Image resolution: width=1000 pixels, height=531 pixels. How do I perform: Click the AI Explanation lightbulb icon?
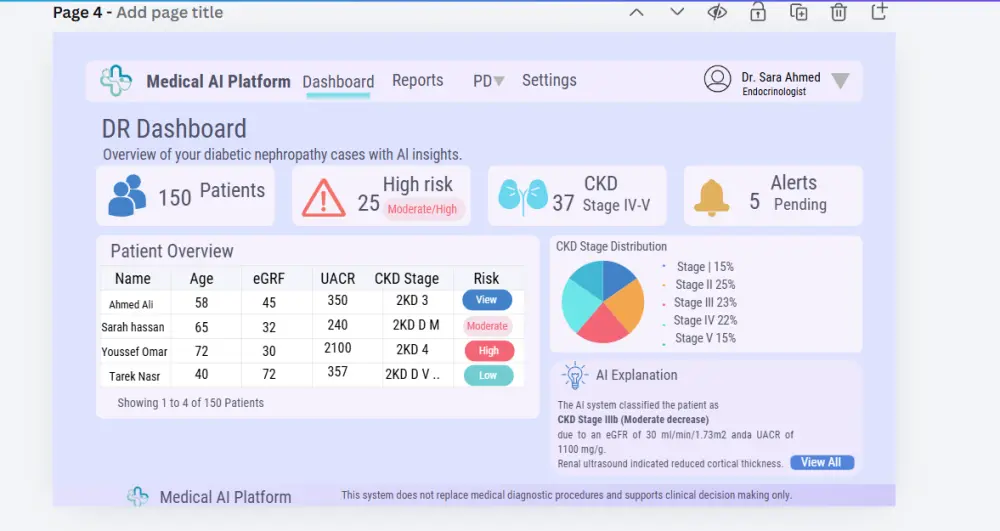point(575,375)
